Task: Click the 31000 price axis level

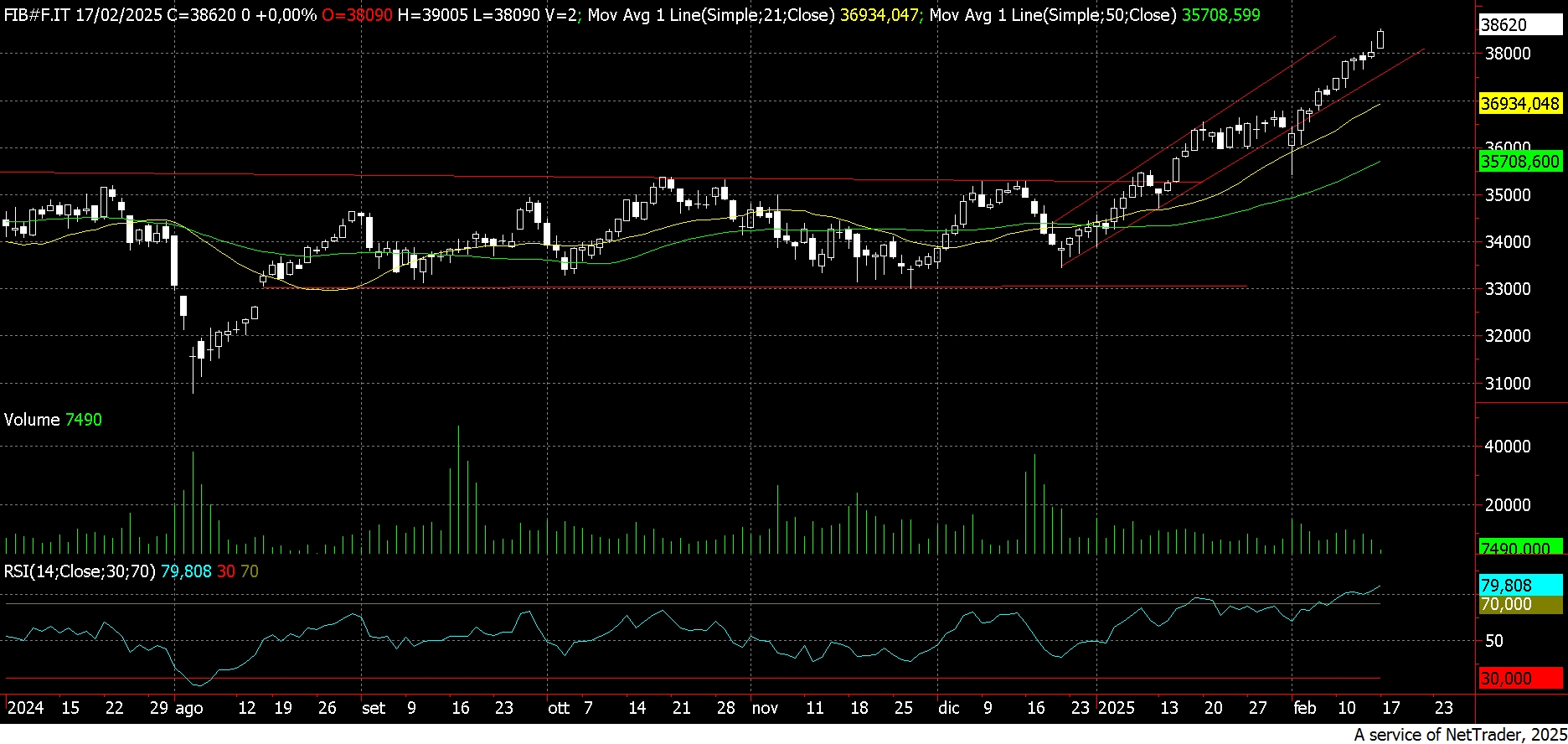Action: pos(1508,384)
